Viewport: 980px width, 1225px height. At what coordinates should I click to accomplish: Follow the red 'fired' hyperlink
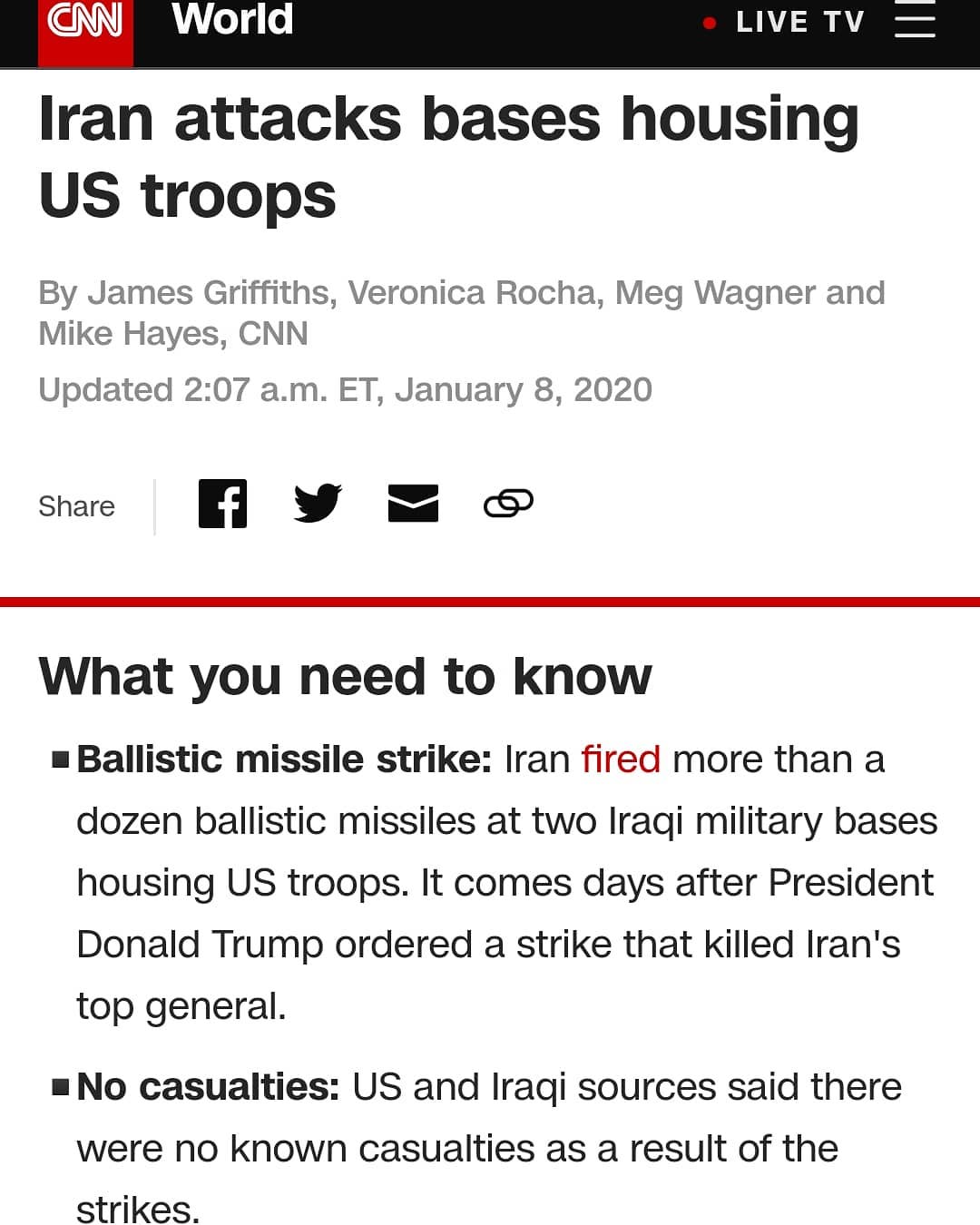(621, 759)
